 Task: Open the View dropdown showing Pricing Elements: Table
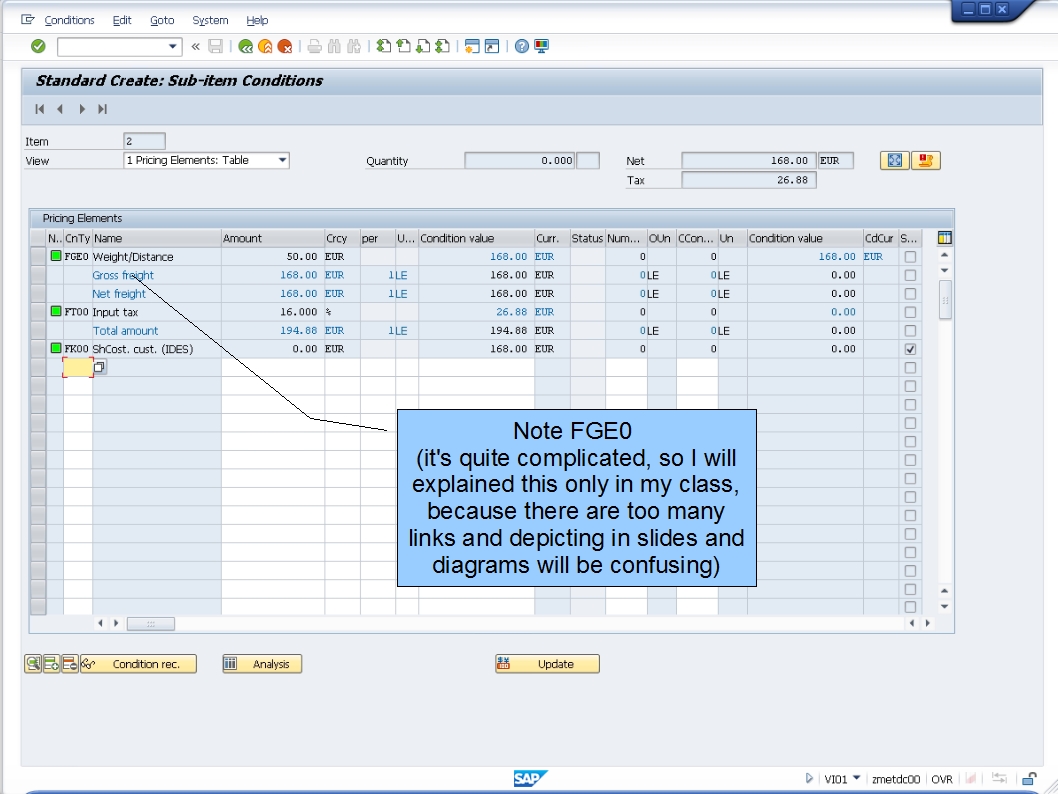coord(281,160)
